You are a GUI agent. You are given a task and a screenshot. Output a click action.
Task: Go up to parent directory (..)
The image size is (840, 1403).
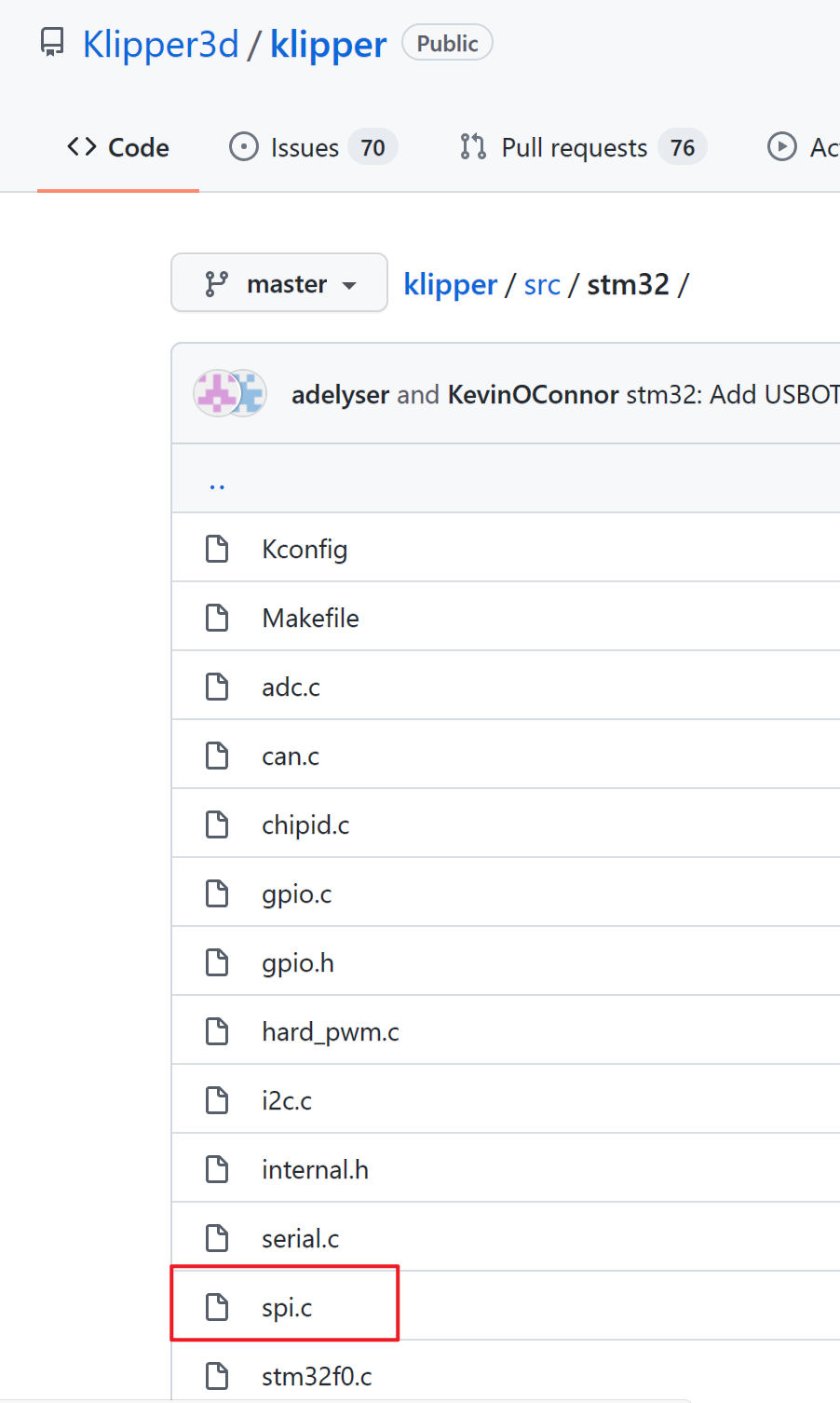[x=217, y=482]
